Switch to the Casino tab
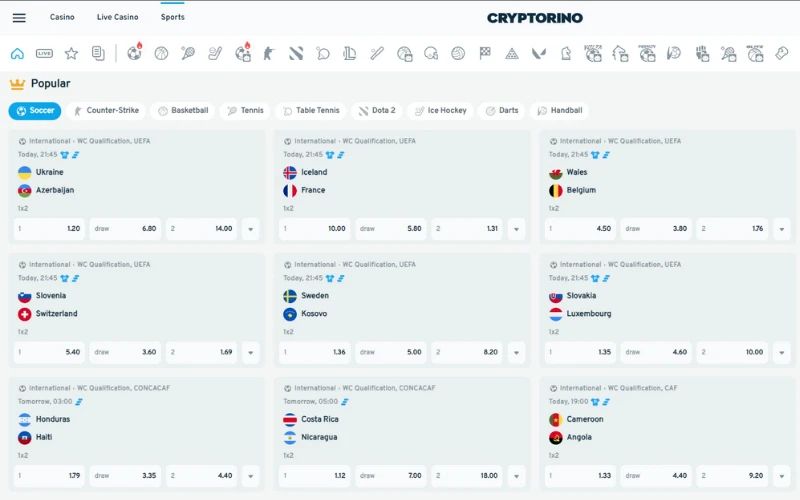 click(x=62, y=17)
